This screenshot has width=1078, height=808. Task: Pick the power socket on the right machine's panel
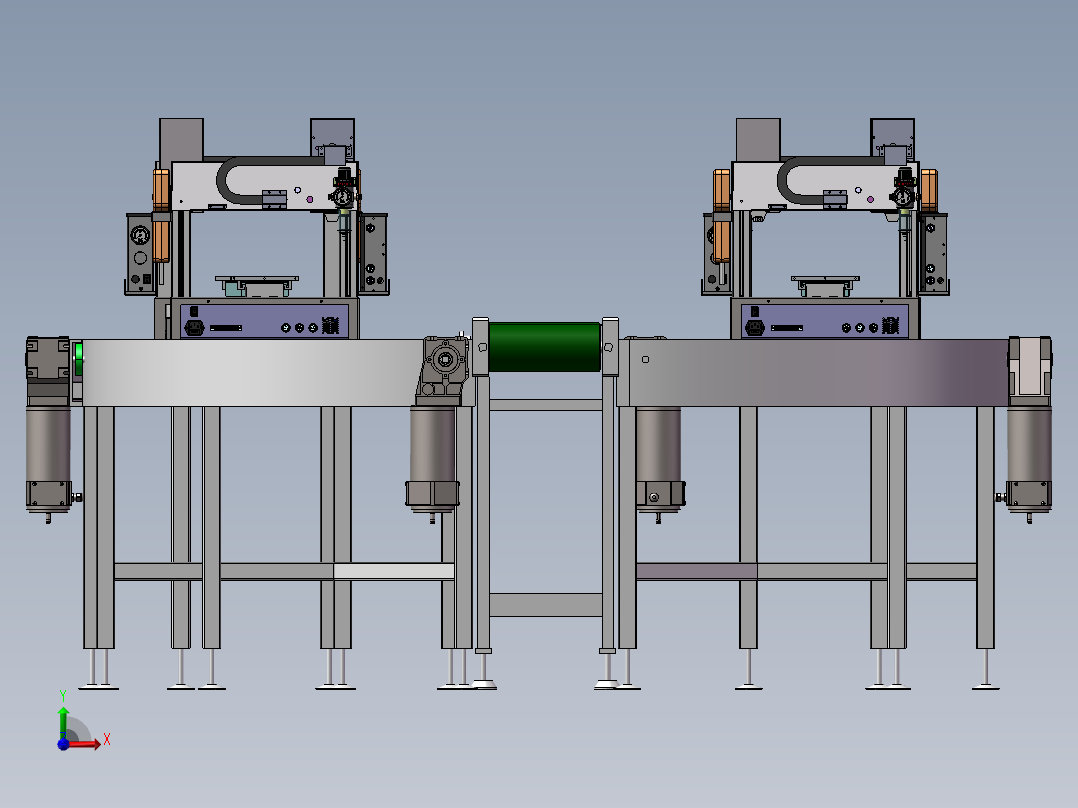tap(755, 327)
